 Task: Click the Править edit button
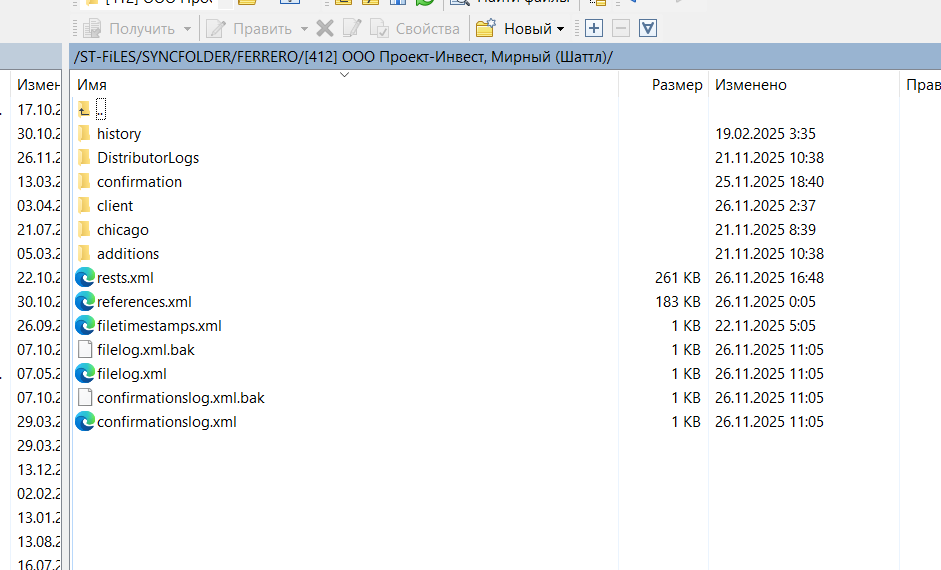click(x=249, y=28)
